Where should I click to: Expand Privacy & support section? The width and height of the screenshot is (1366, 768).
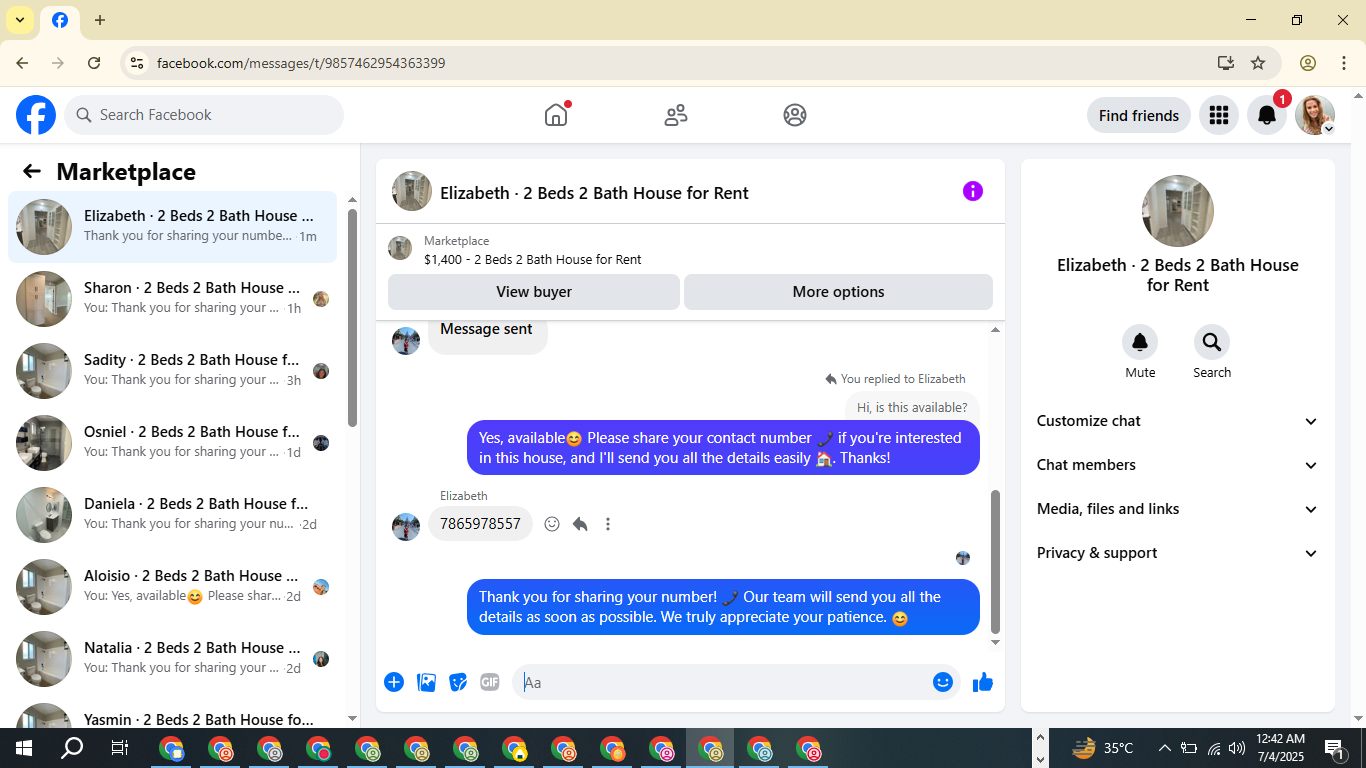click(1177, 553)
